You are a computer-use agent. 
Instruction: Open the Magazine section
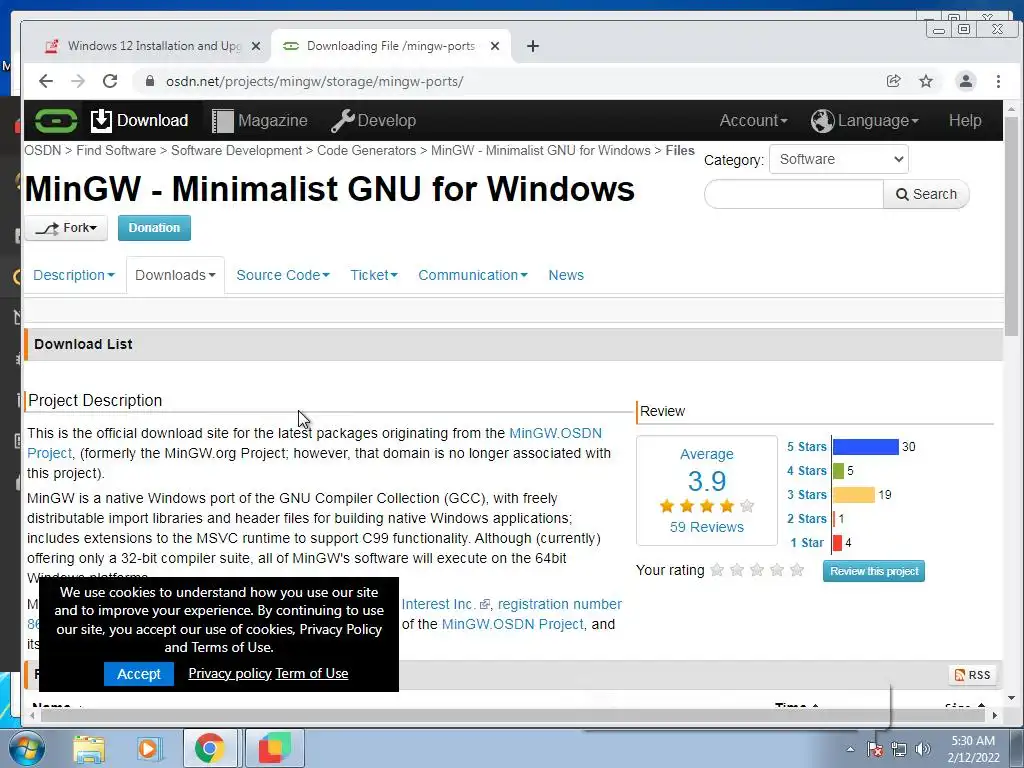(x=260, y=121)
